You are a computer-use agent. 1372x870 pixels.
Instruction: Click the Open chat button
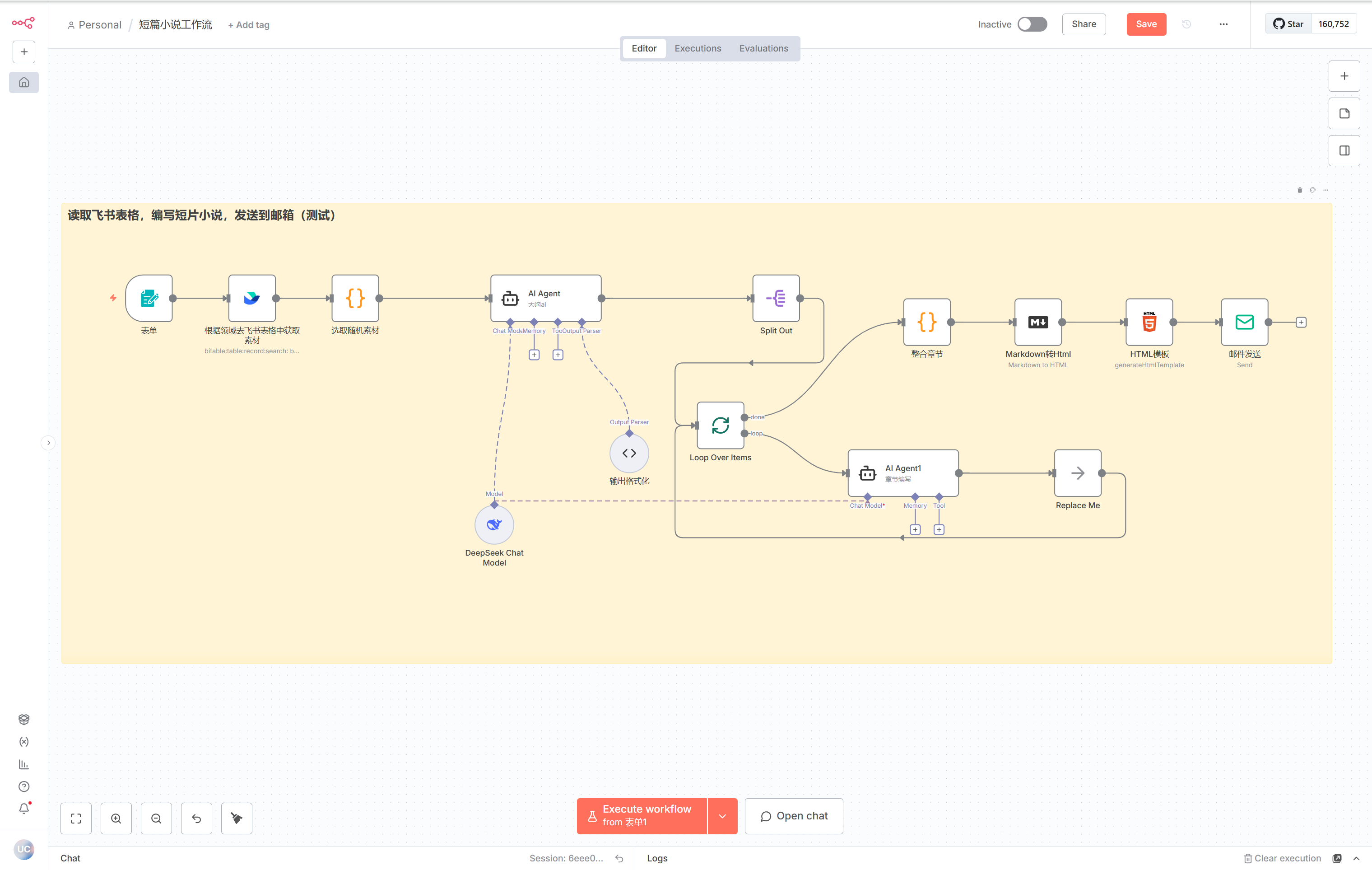point(793,816)
